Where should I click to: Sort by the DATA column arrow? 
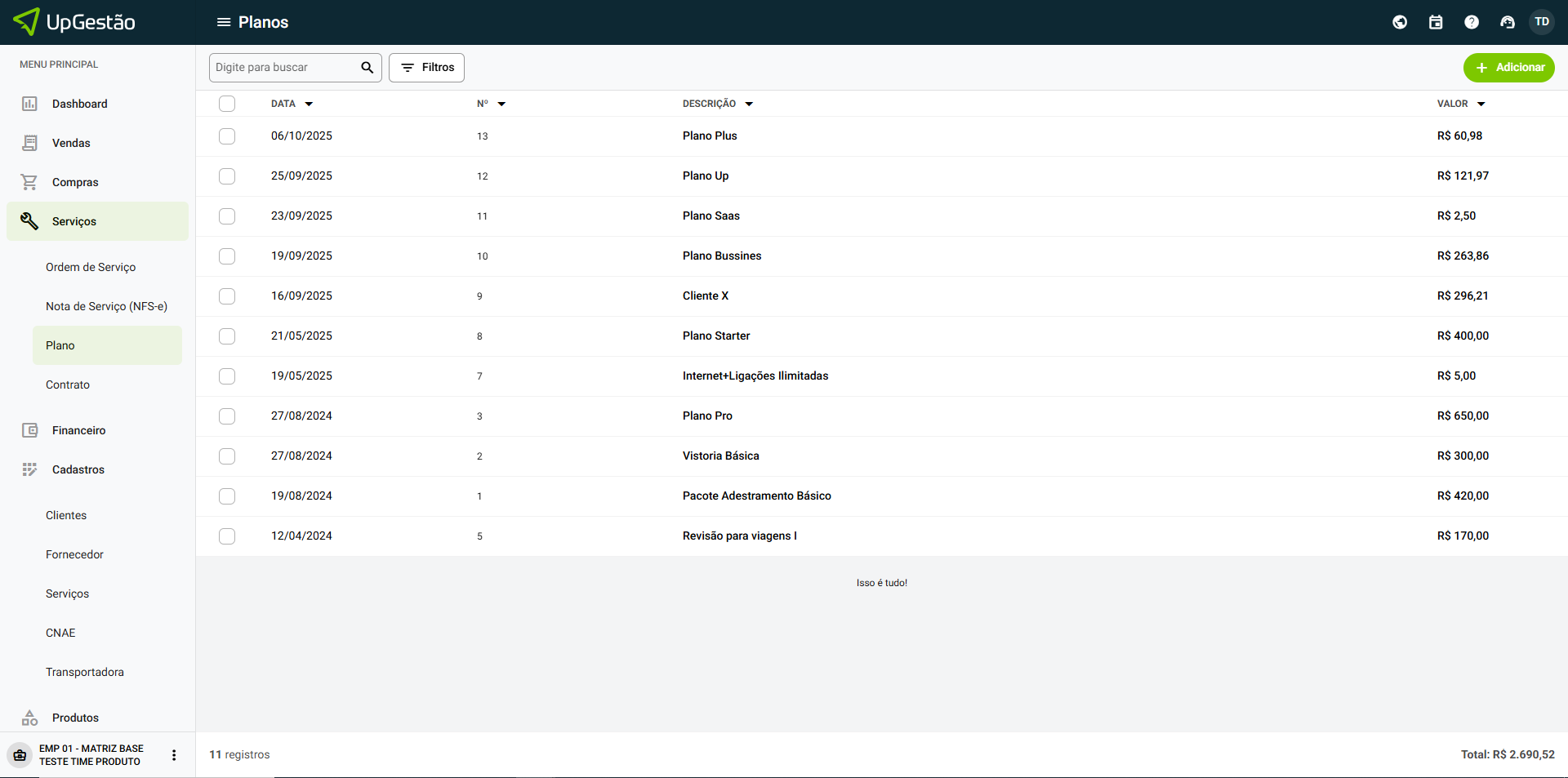tap(309, 104)
